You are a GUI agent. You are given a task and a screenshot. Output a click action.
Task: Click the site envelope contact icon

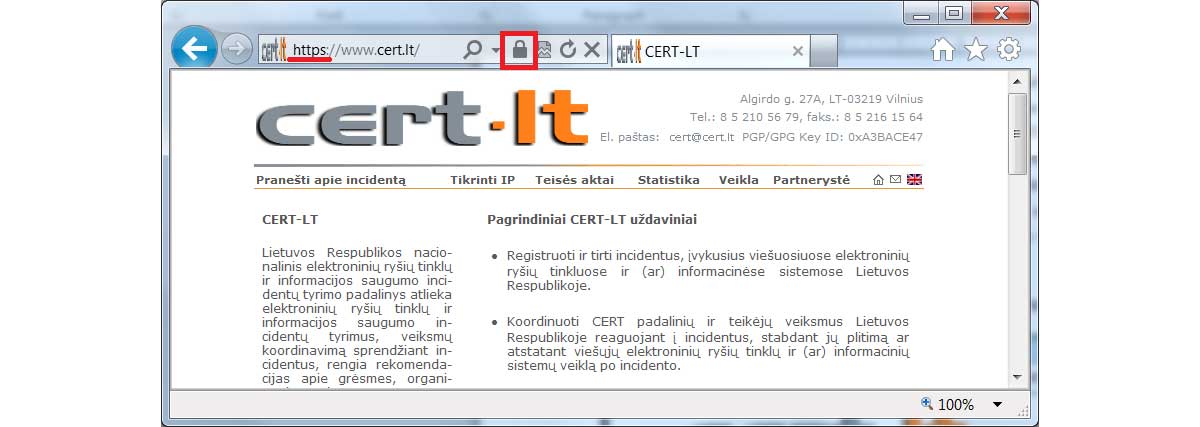pos(896,180)
